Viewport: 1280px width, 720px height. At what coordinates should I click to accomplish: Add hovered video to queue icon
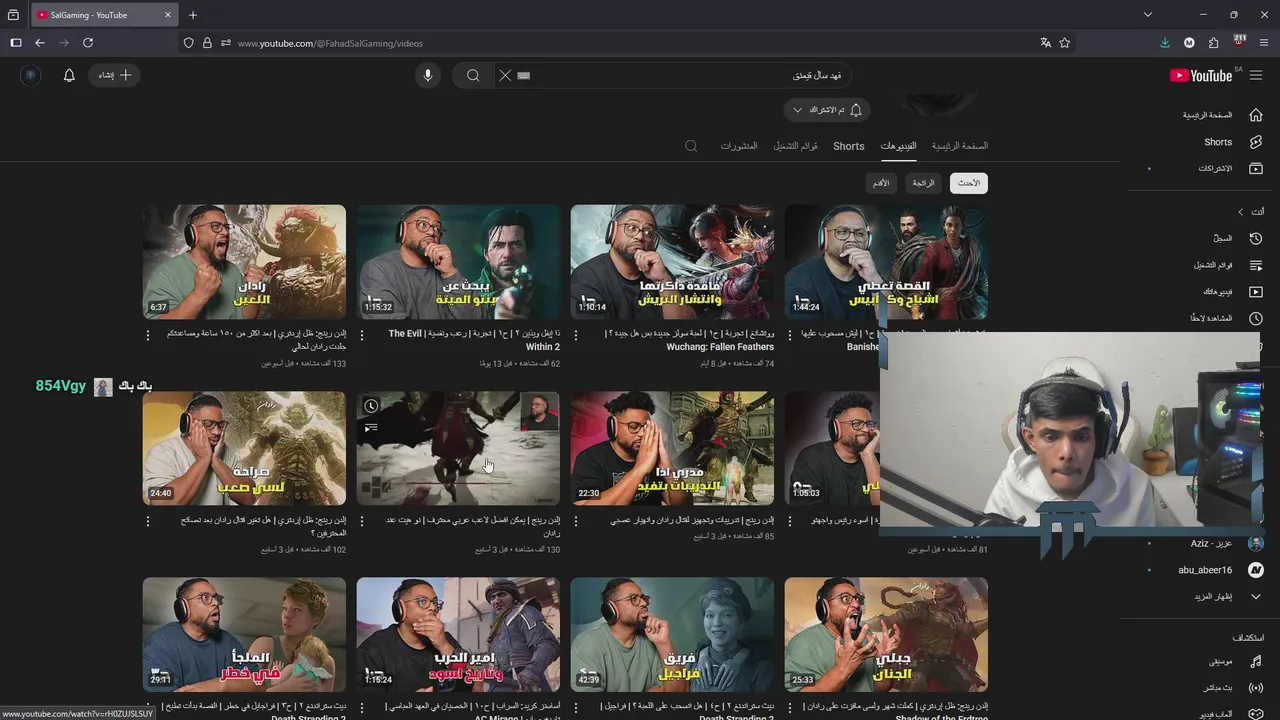[371, 428]
